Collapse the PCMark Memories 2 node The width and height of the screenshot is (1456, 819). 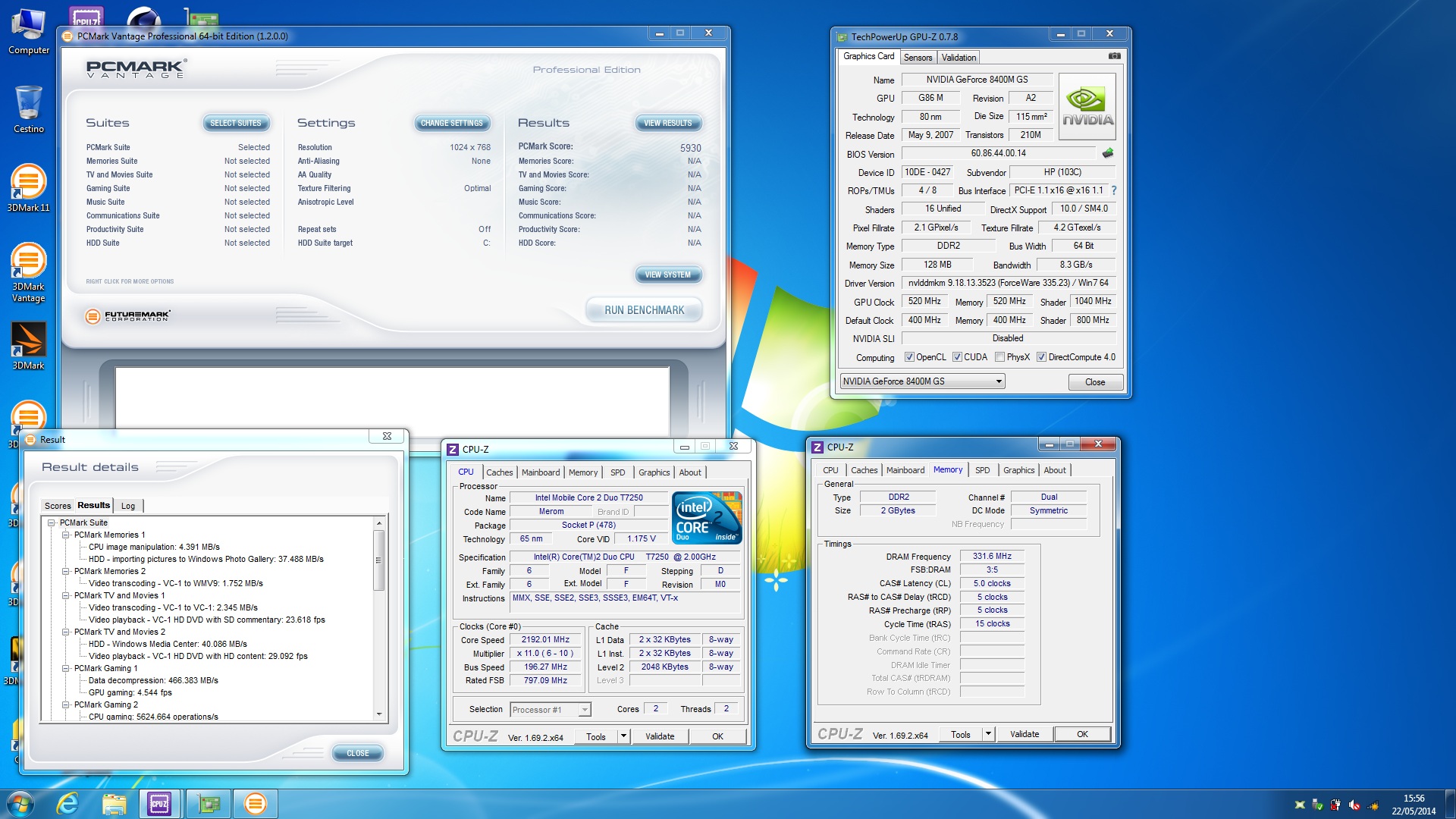tap(66, 571)
